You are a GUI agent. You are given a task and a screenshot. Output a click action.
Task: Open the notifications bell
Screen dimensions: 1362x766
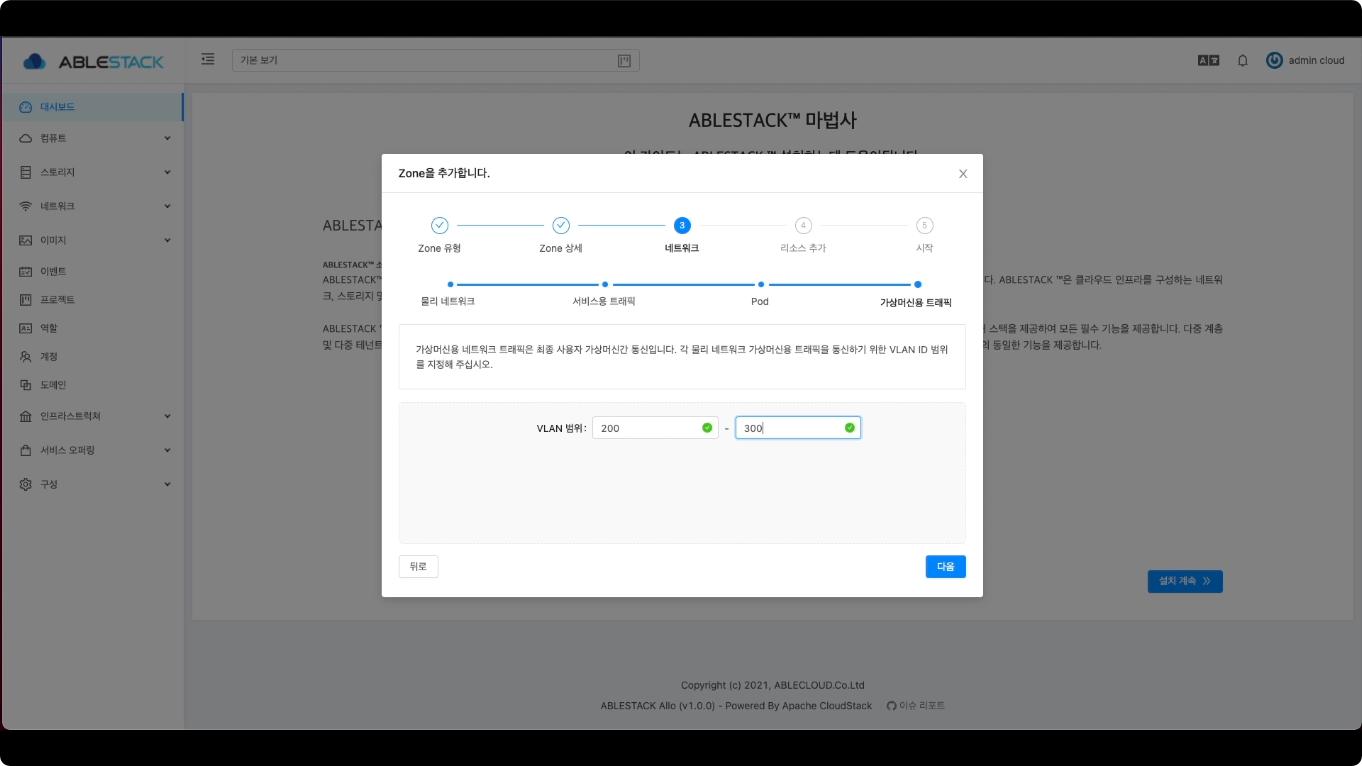(x=1243, y=61)
